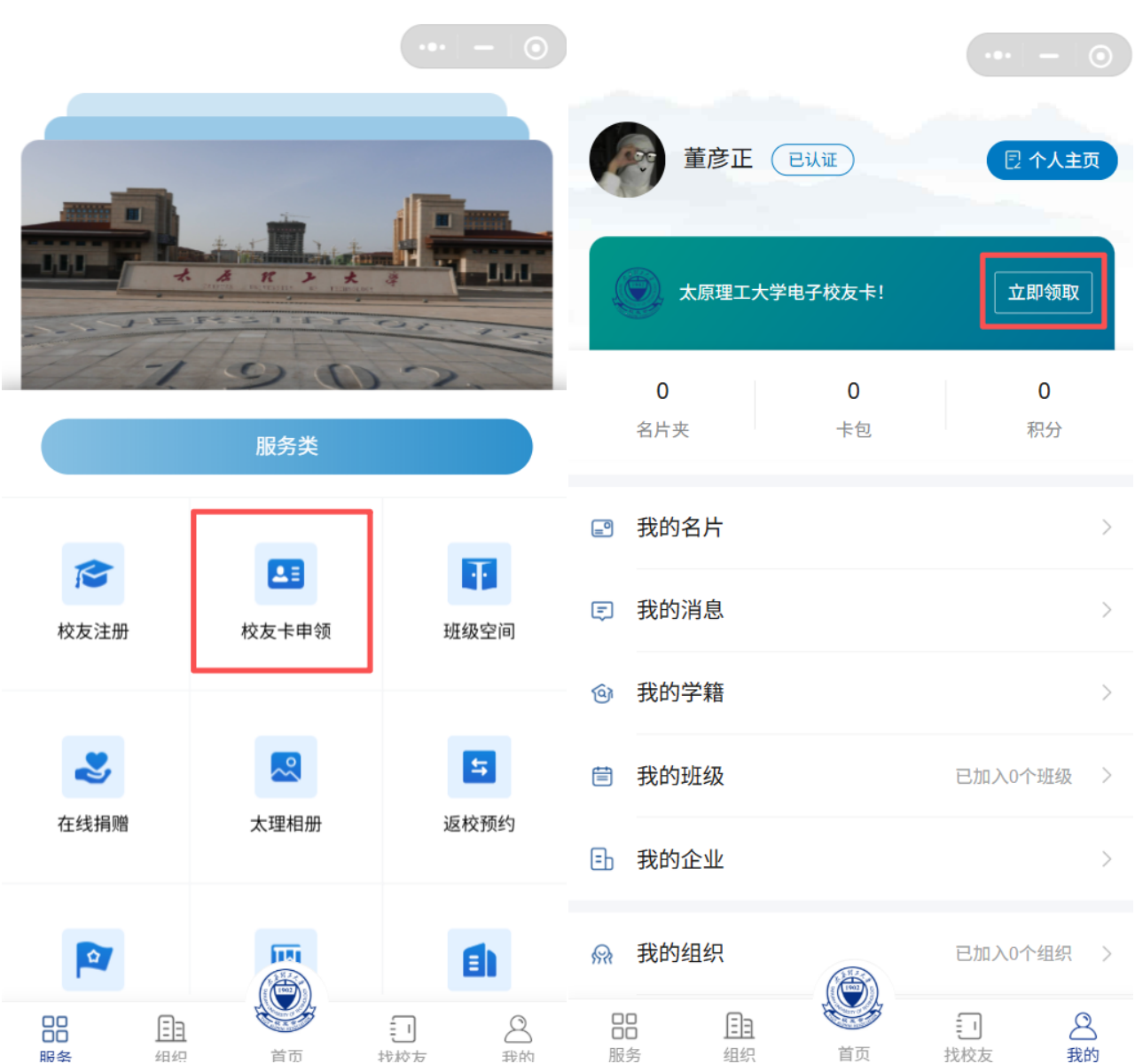1135x1064 pixels.
Task: Click the 服务类 category banner
Action: click(286, 446)
